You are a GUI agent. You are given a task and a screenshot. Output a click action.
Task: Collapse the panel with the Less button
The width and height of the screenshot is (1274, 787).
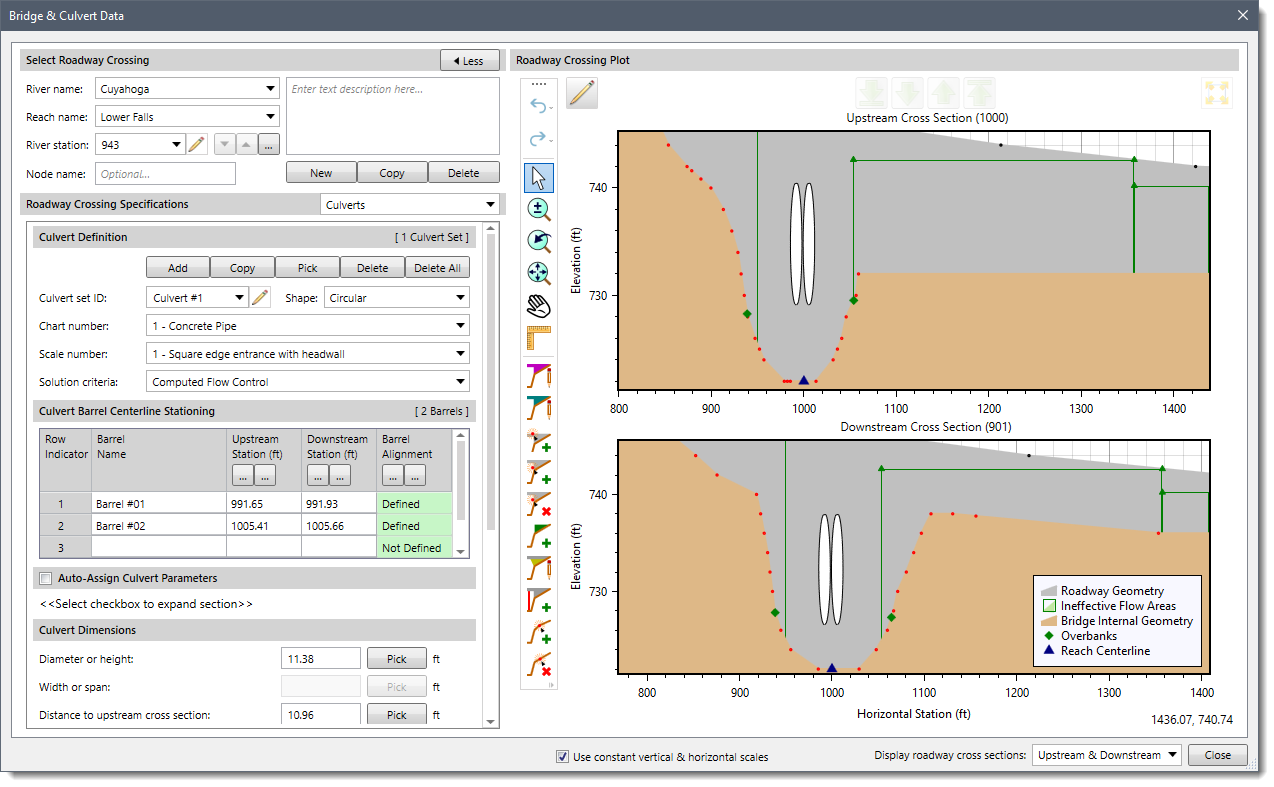(x=469, y=60)
